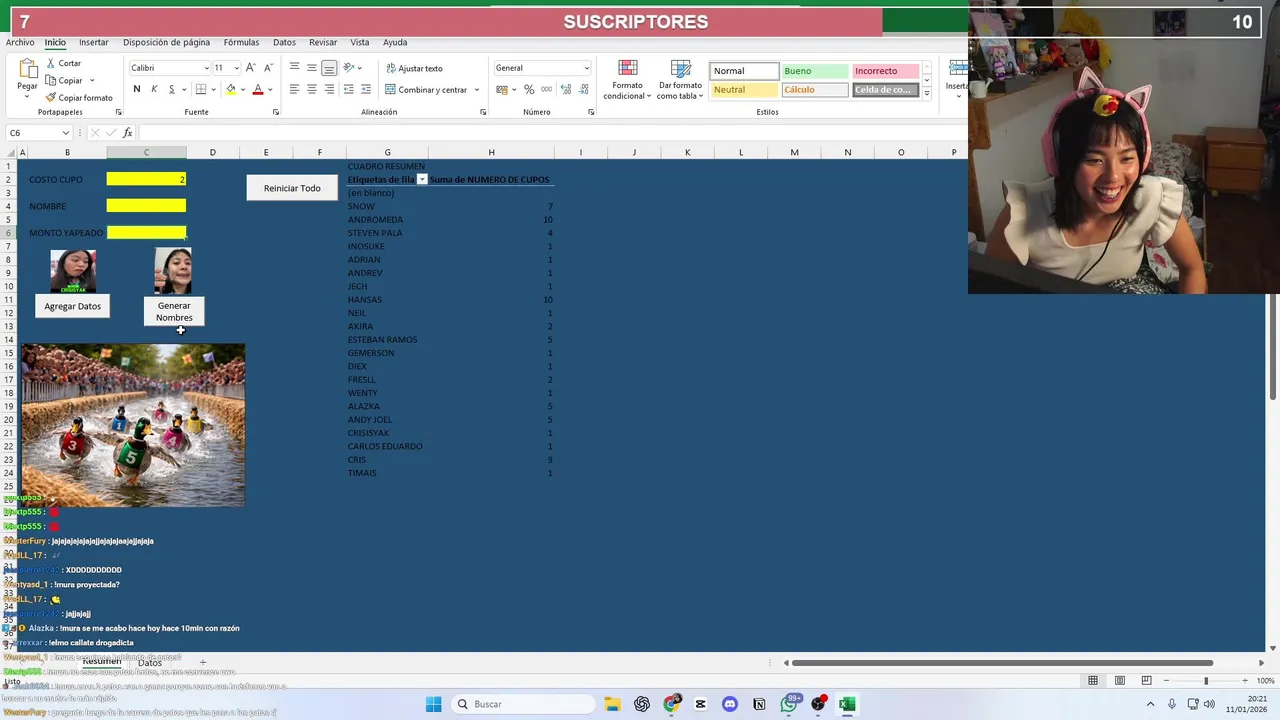Open Formato condicional menu
This screenshot has width=1280, height=720.
[x=627, y=79]
